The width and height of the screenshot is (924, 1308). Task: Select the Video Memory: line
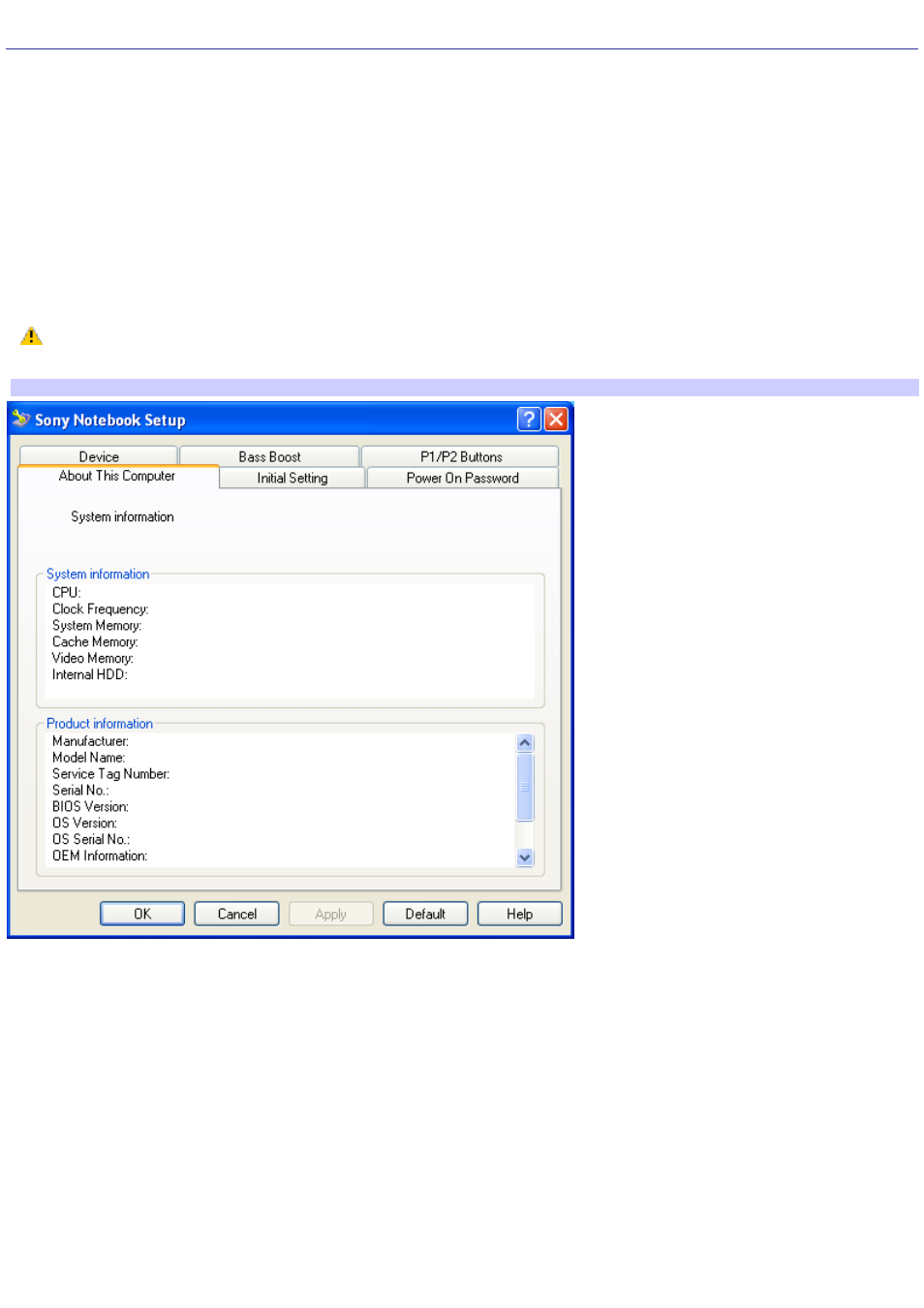pyautogui.click(x=93, y=658)
